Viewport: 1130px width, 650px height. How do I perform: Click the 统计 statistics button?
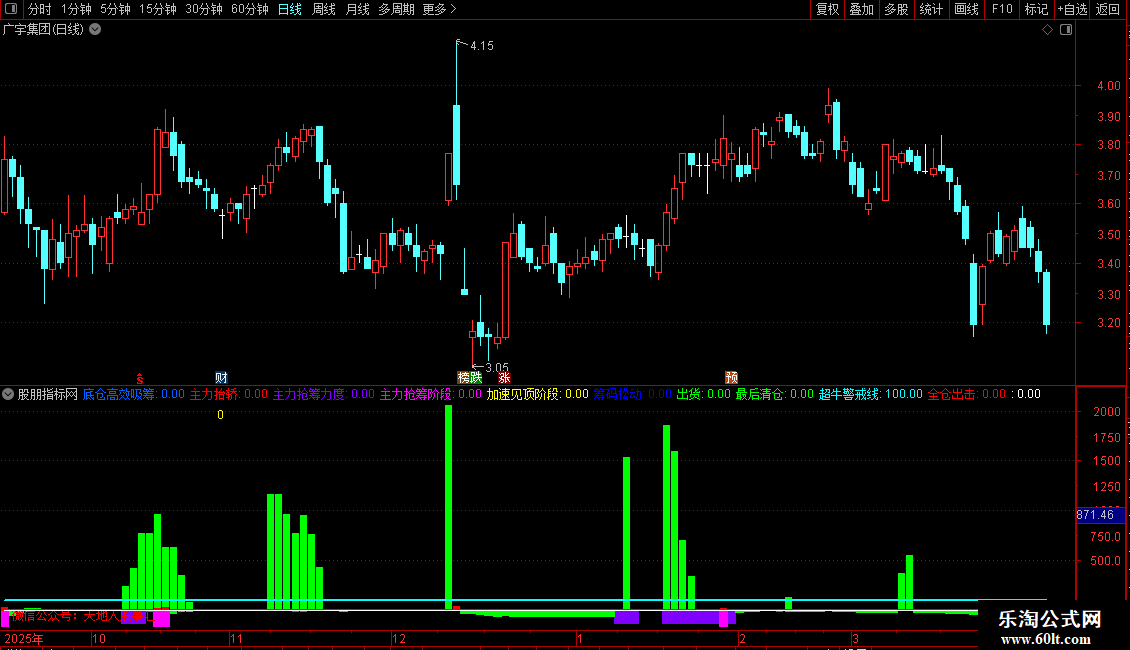pos(930,9)
